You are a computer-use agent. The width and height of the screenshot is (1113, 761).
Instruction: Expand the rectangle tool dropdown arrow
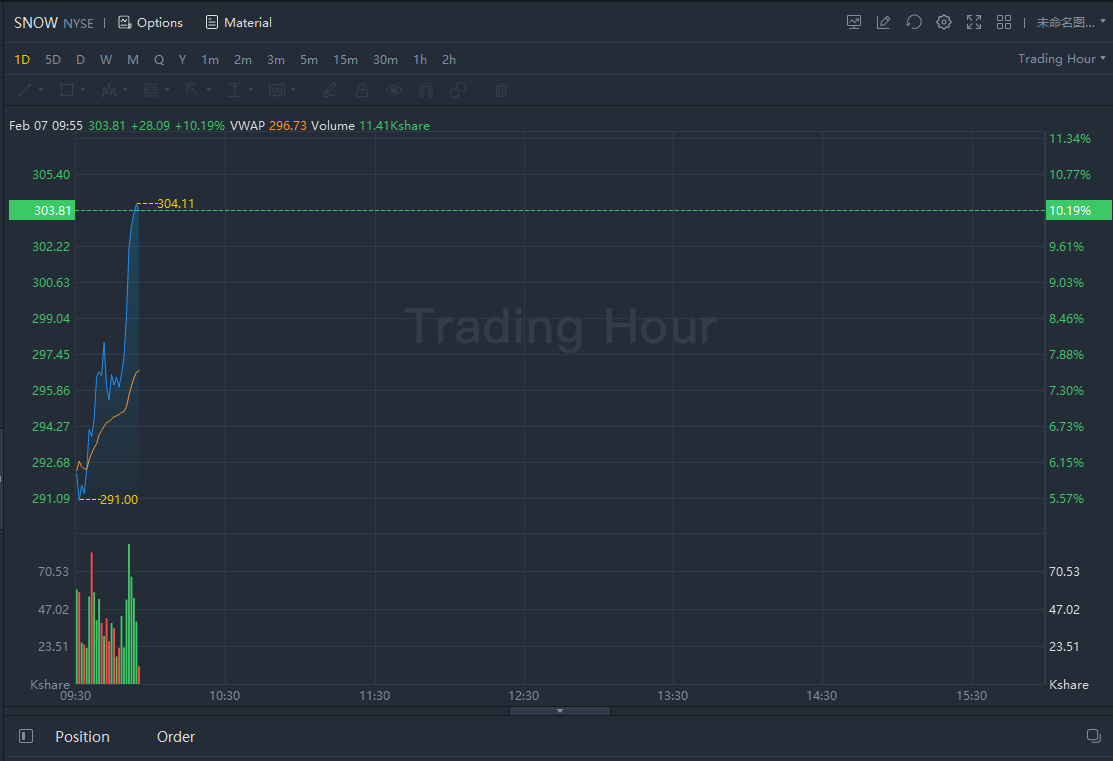(83, 90)
